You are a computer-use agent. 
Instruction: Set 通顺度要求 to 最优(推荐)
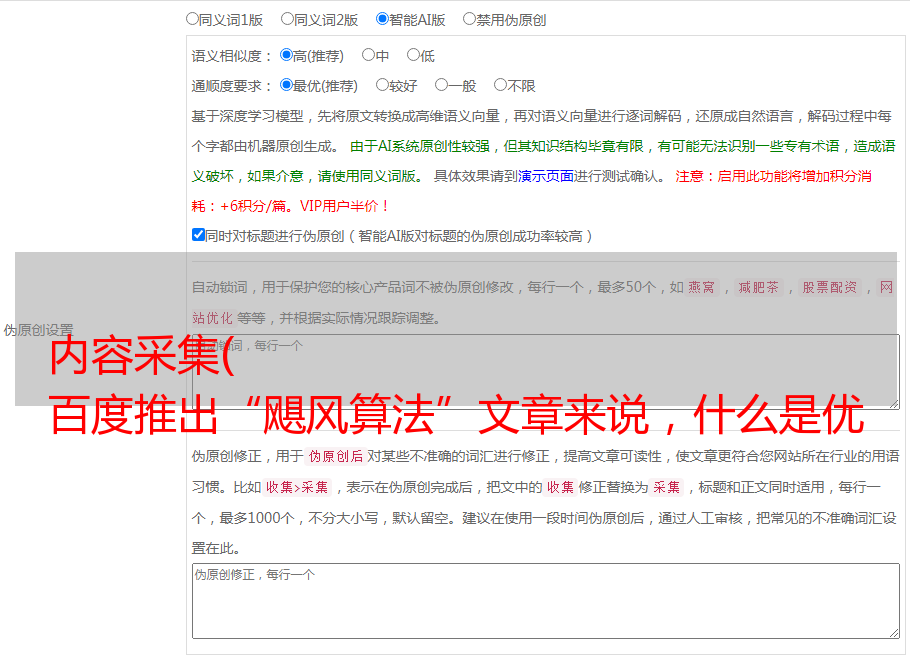tap(286, 85)
